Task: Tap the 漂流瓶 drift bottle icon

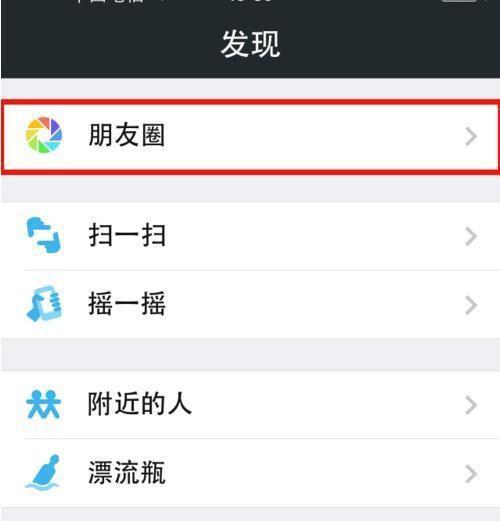Action: pos(43,473)
